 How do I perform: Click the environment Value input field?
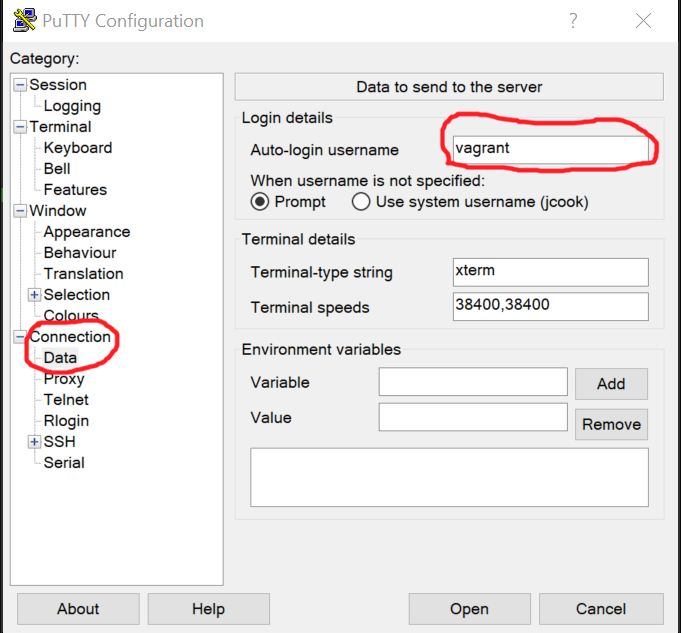point(473,417)
